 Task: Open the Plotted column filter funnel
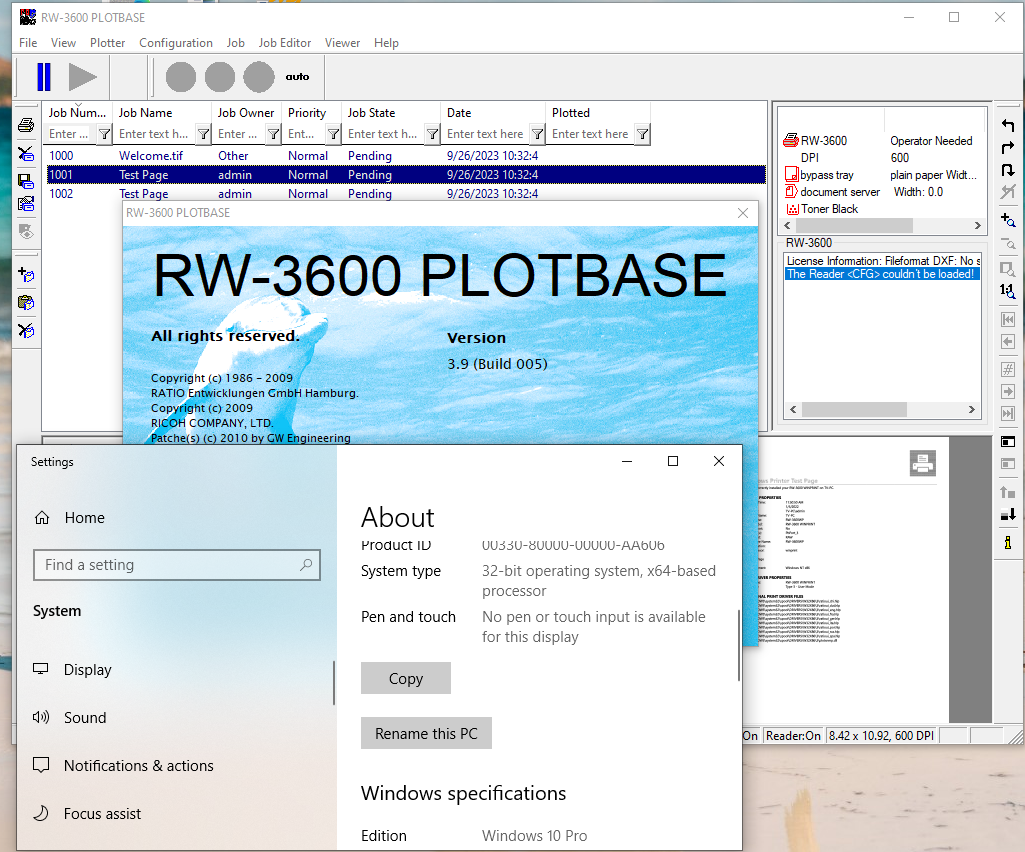(x=643, y=134)
